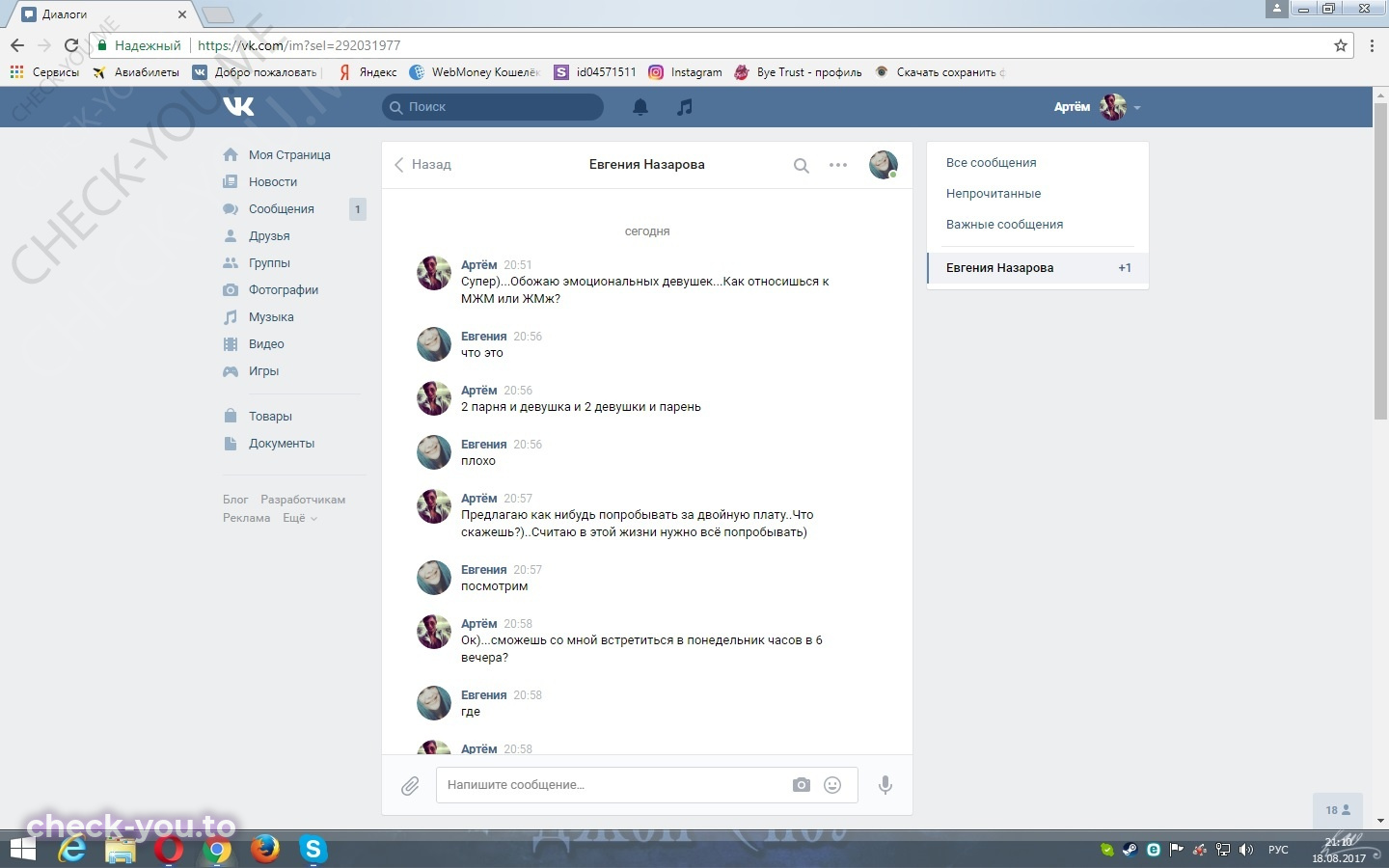Open Сообщения in the sidebar
Image resolution: width=1389 pixels, height=868 pixels.
[x=282, y=209]
